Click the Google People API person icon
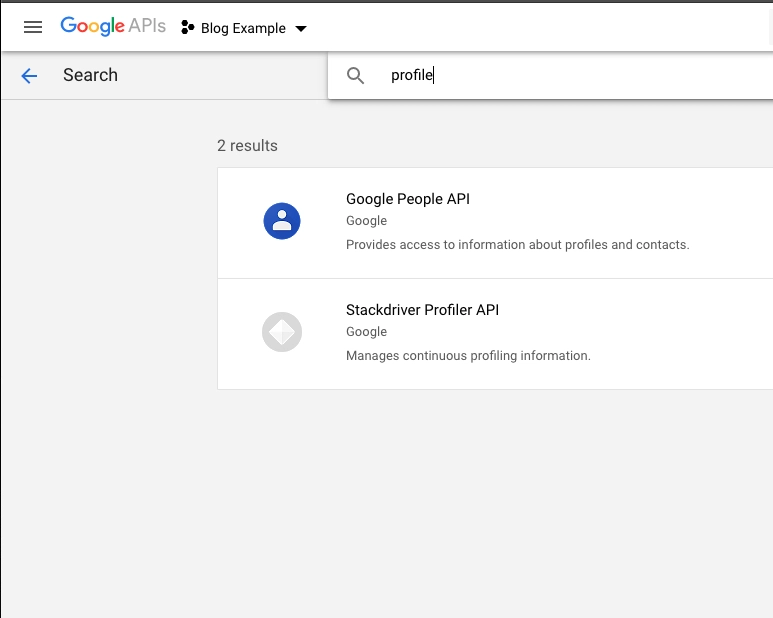773x618 pixels. point(282,221)
